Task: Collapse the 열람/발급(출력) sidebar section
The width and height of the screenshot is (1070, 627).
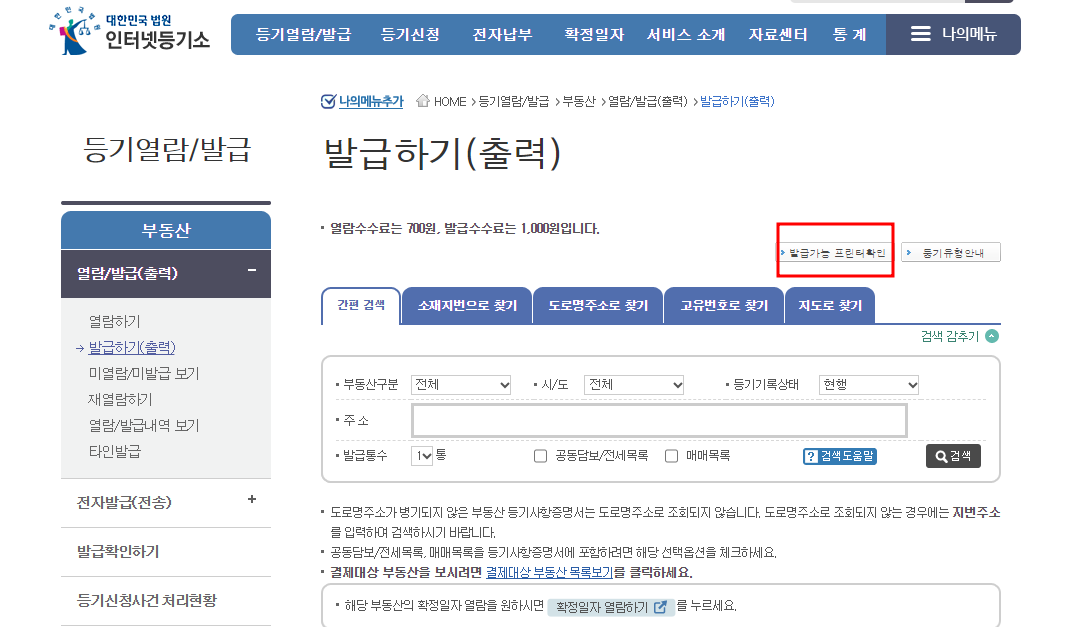Action: pyautogui.click(x=252, y=271)
